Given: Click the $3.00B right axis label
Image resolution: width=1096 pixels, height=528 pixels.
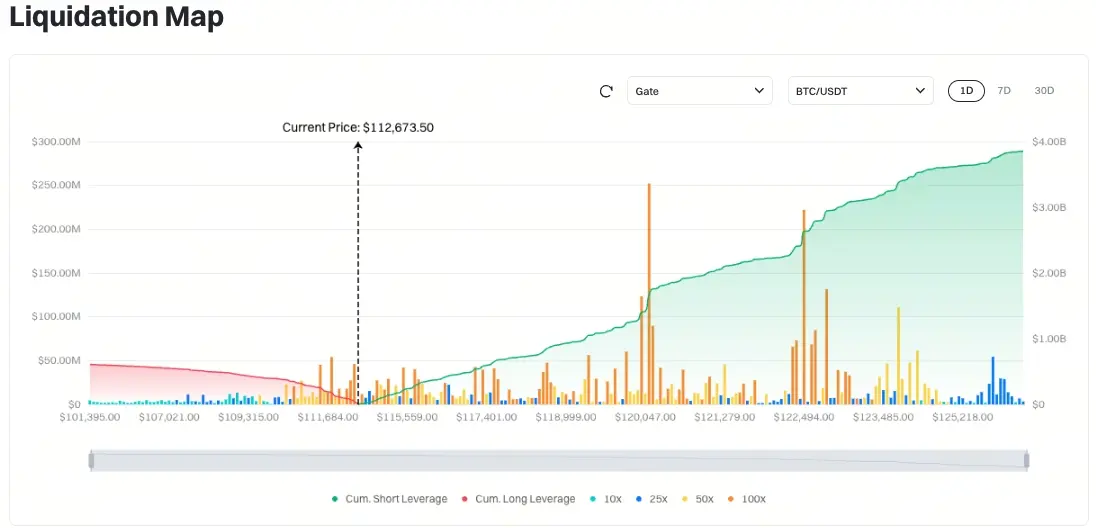Looking at the screenshot, I should point(1048,208).
